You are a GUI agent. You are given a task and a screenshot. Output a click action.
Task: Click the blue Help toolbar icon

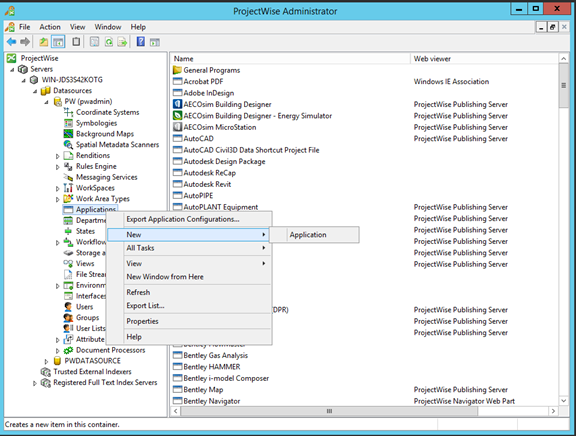[141, 42]
